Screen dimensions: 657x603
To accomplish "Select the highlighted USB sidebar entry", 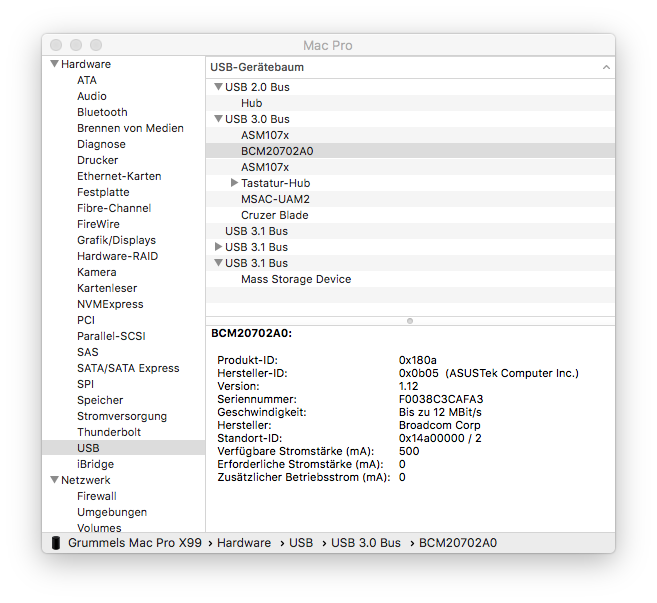I will [x=123, y=448].
